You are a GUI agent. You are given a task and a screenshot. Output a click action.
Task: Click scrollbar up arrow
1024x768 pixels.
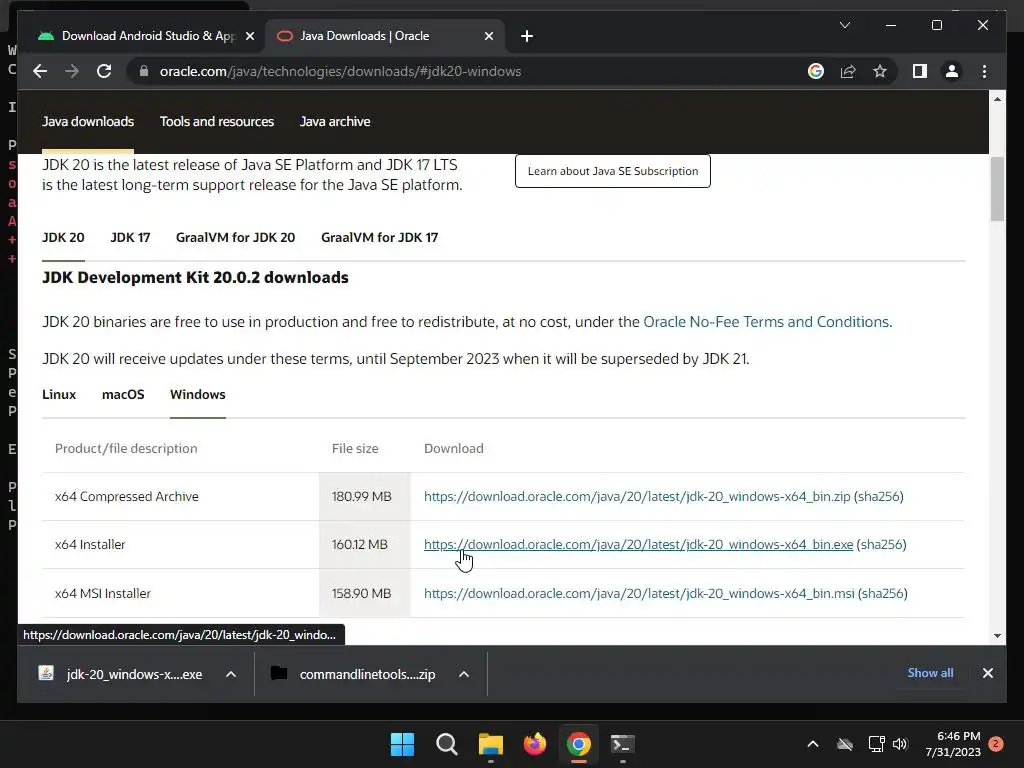point(997,99)
